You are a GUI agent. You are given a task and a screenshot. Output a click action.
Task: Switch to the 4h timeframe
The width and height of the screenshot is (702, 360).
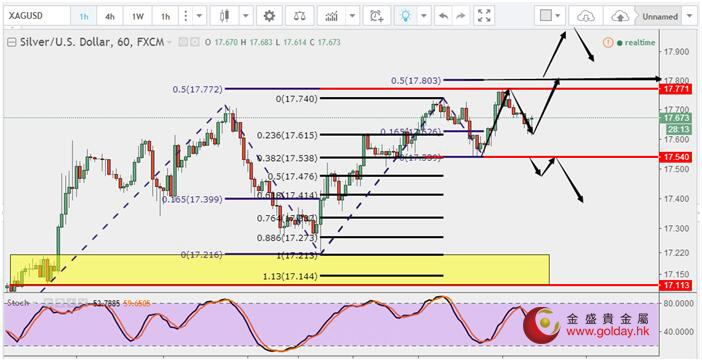110,17
